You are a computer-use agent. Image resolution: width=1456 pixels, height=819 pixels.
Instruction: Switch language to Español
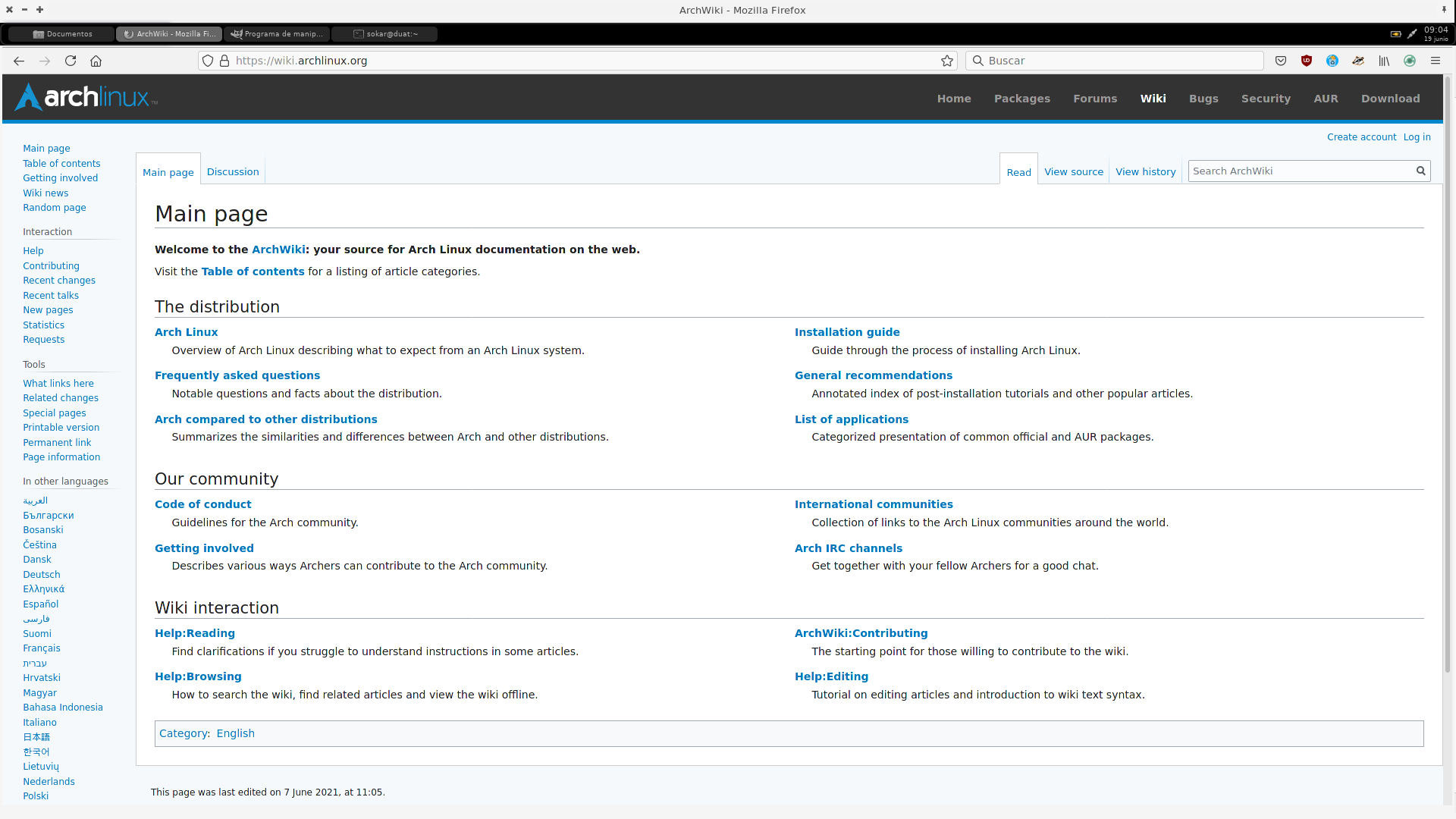point(41,604)
